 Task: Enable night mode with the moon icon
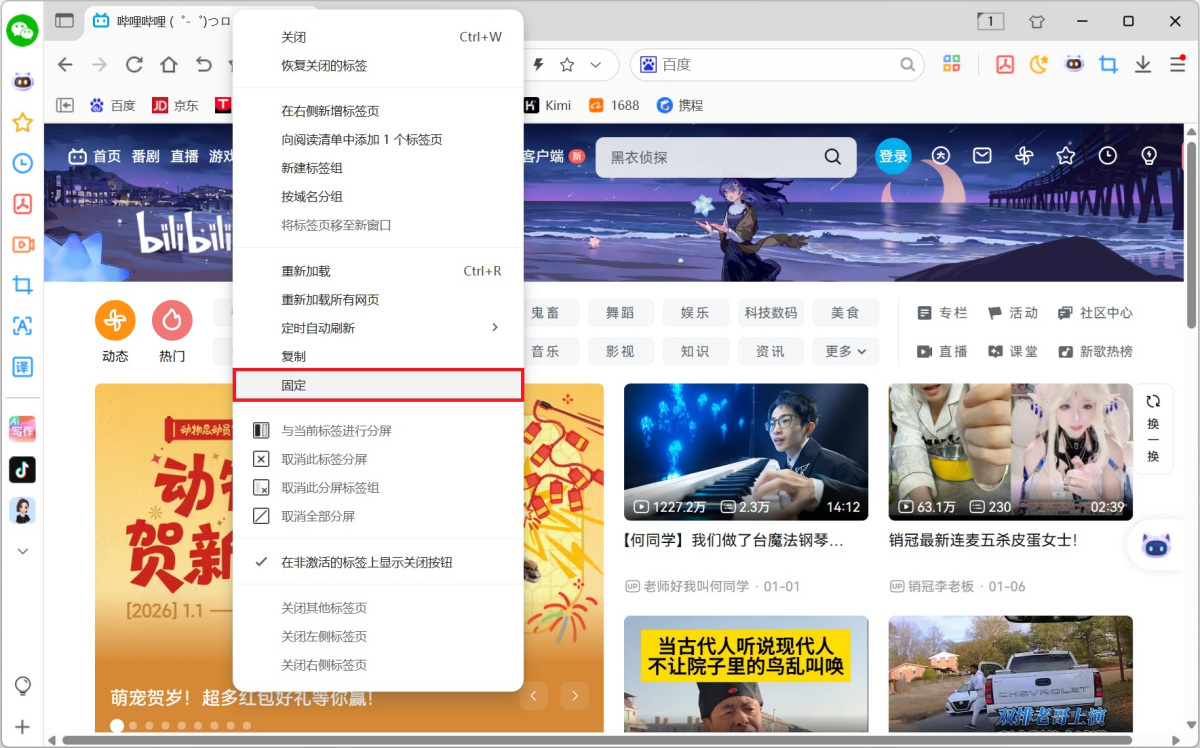pyautogui.click(x=1039, y=64)
